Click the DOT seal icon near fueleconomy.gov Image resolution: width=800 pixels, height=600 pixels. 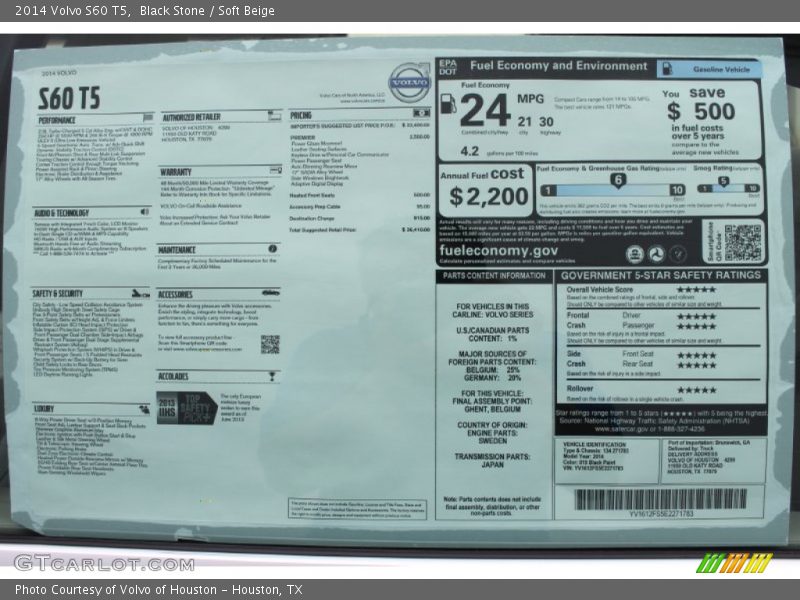(x=656, y=254)
